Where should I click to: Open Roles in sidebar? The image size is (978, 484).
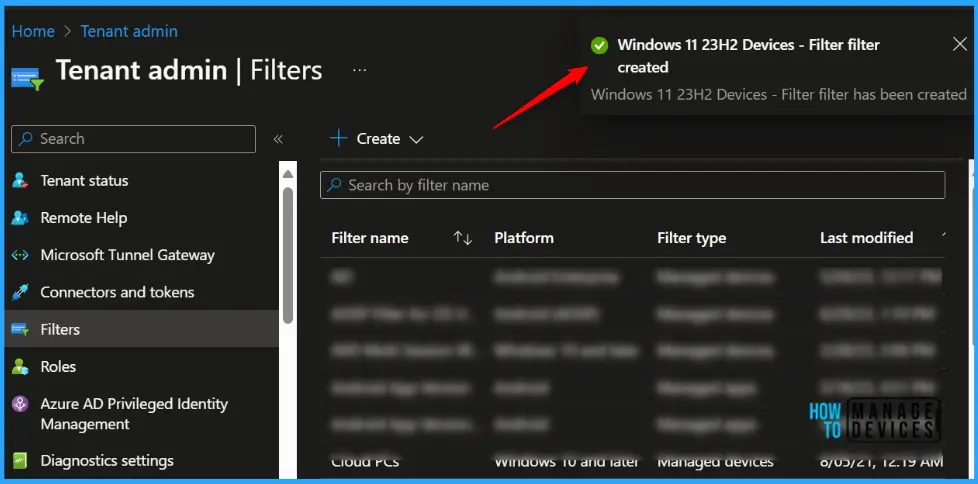[x=58, y=366]
